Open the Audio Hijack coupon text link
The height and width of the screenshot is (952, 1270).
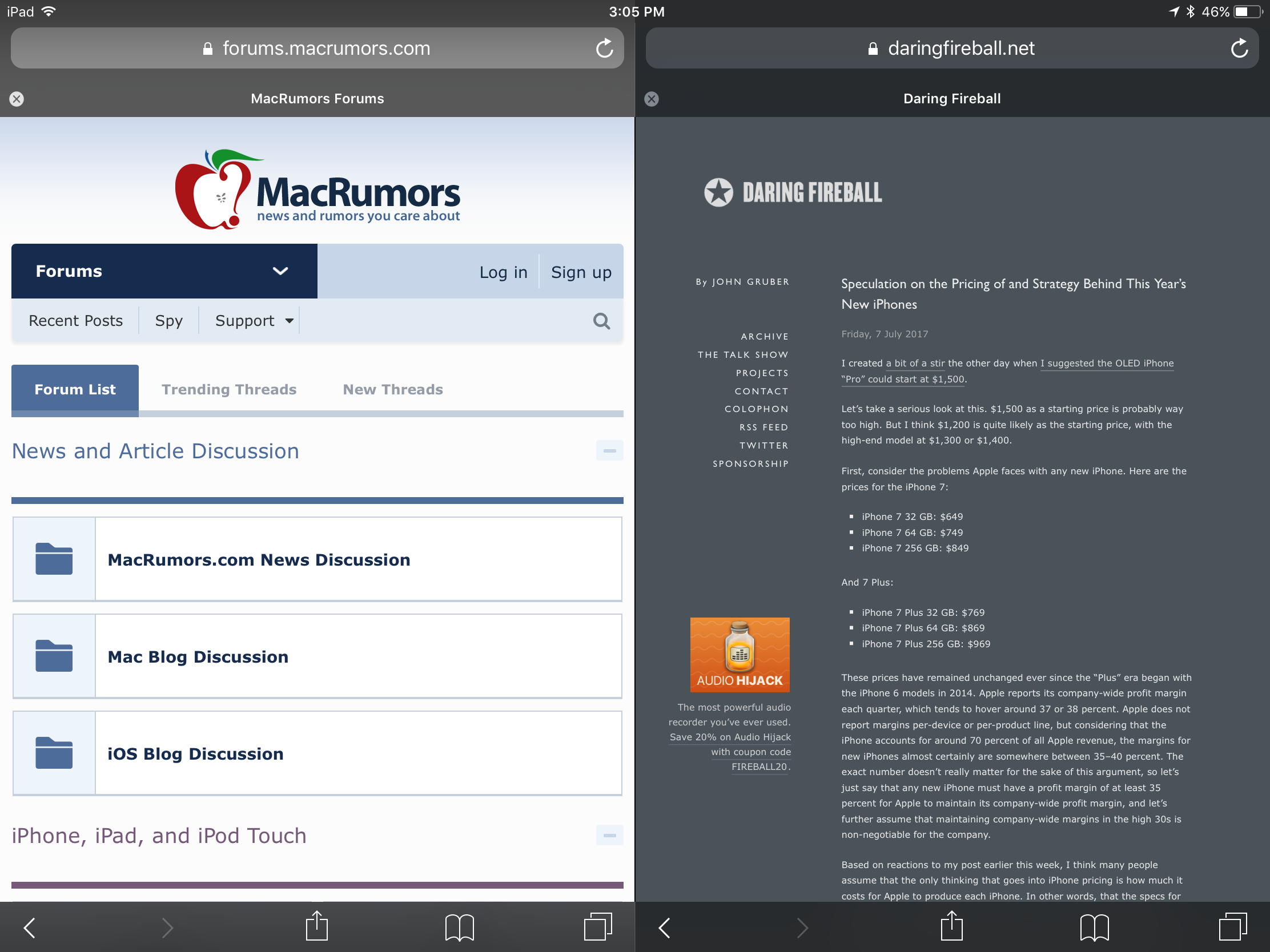[x=730, y=752]
